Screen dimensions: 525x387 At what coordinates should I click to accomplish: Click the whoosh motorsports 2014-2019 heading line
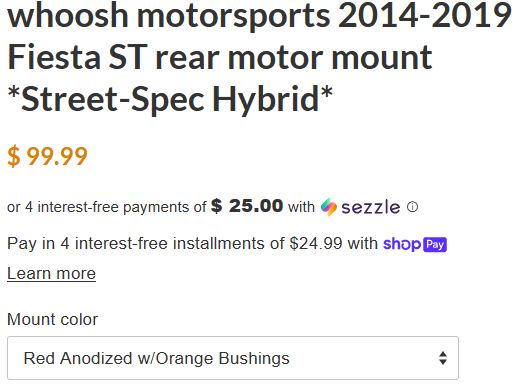click(259, 15)
